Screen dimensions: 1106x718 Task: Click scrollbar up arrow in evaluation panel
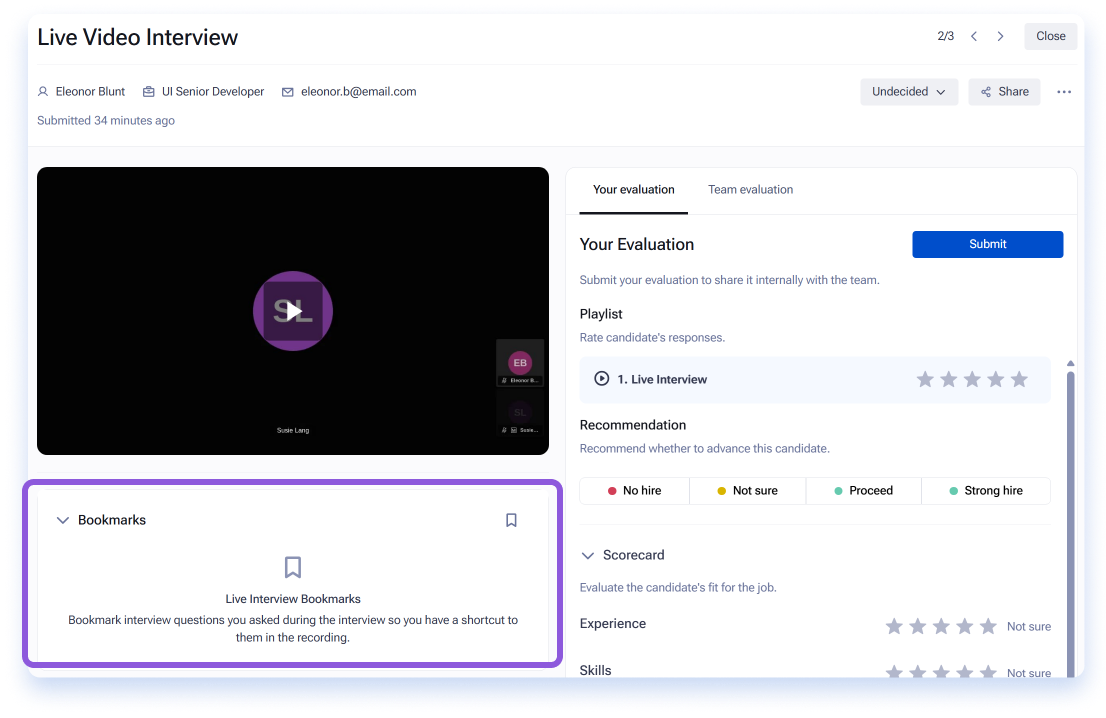point(1070,363)
